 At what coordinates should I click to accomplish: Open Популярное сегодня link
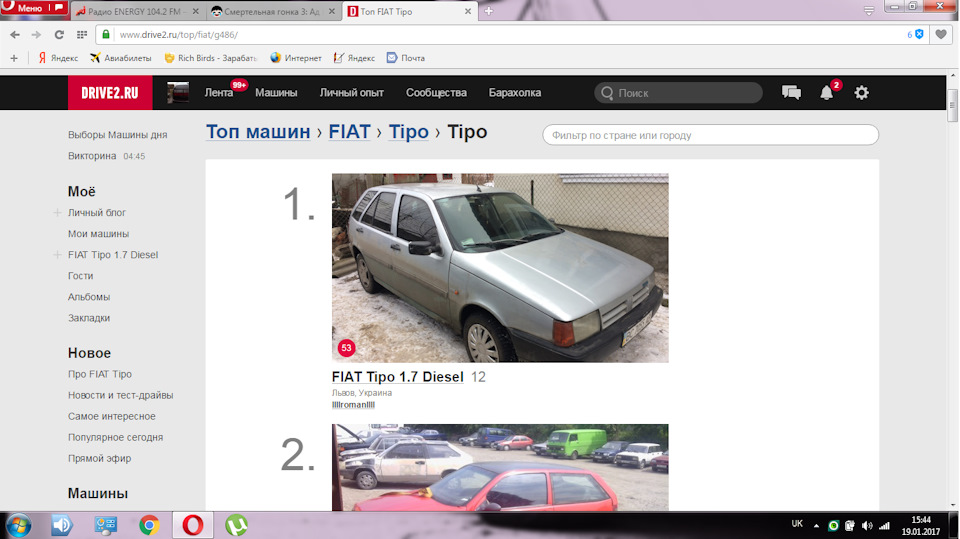point(116,438)
